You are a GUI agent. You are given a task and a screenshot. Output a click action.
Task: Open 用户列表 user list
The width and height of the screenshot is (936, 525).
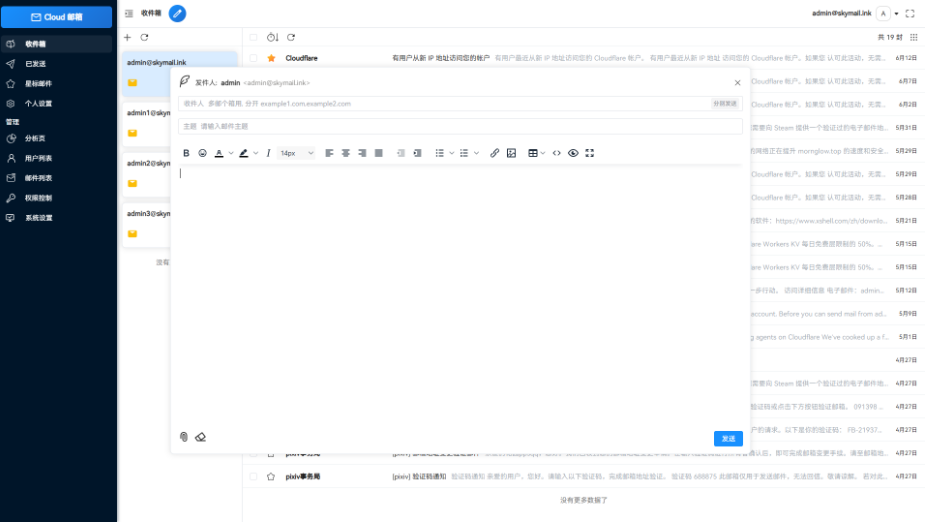coord(57,160)
